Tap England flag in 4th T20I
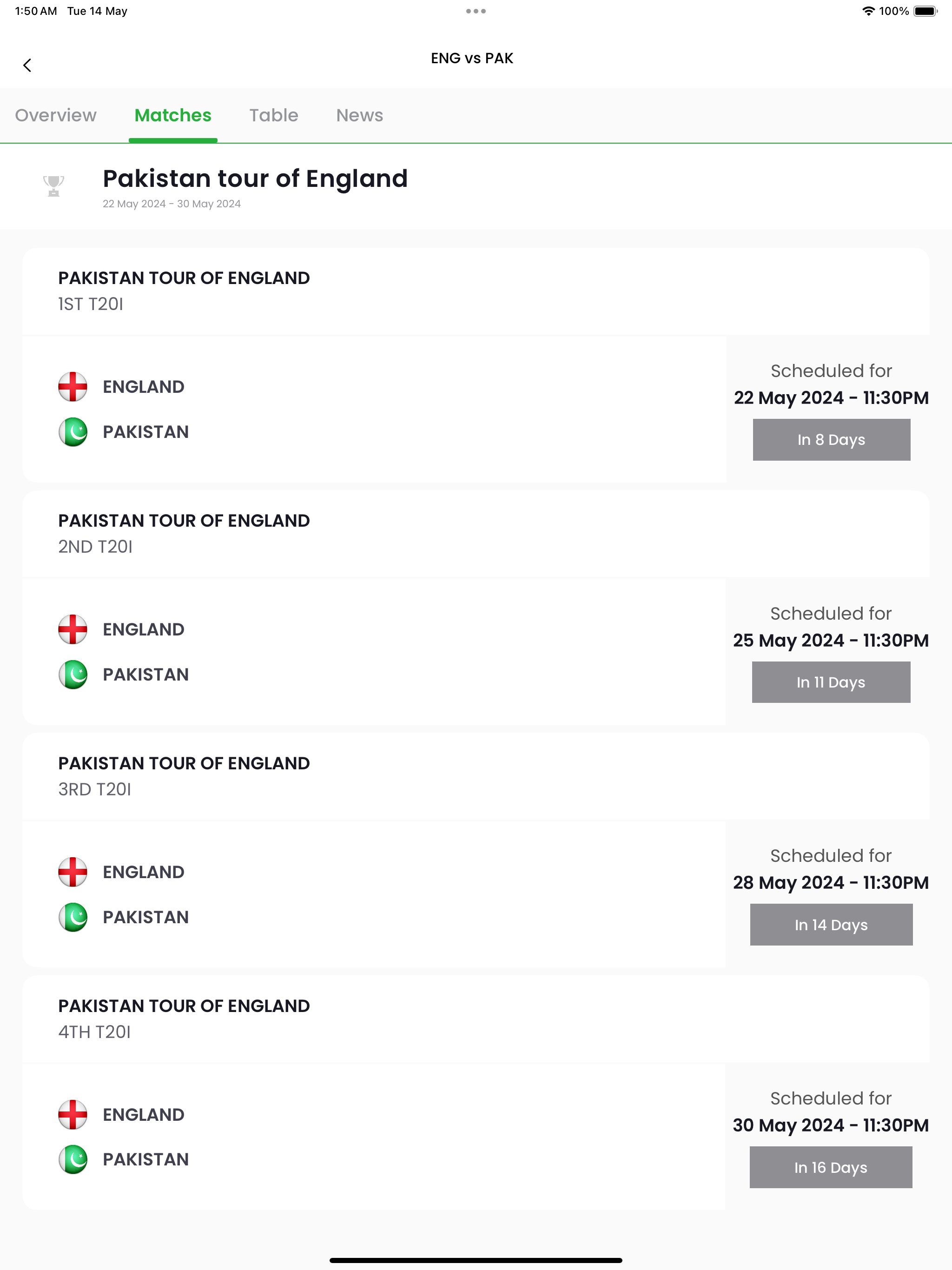The image size is (952, 1270). click(x=73, y=1114)
